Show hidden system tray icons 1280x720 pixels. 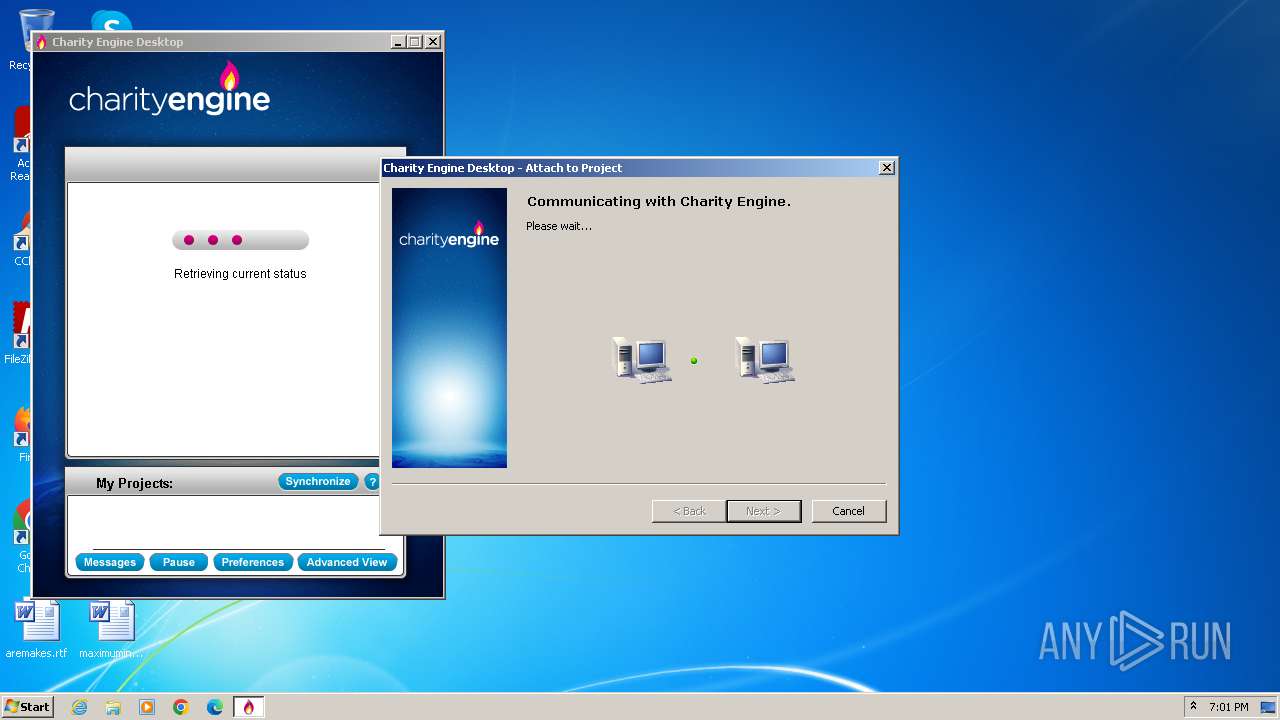(1193, 706)
